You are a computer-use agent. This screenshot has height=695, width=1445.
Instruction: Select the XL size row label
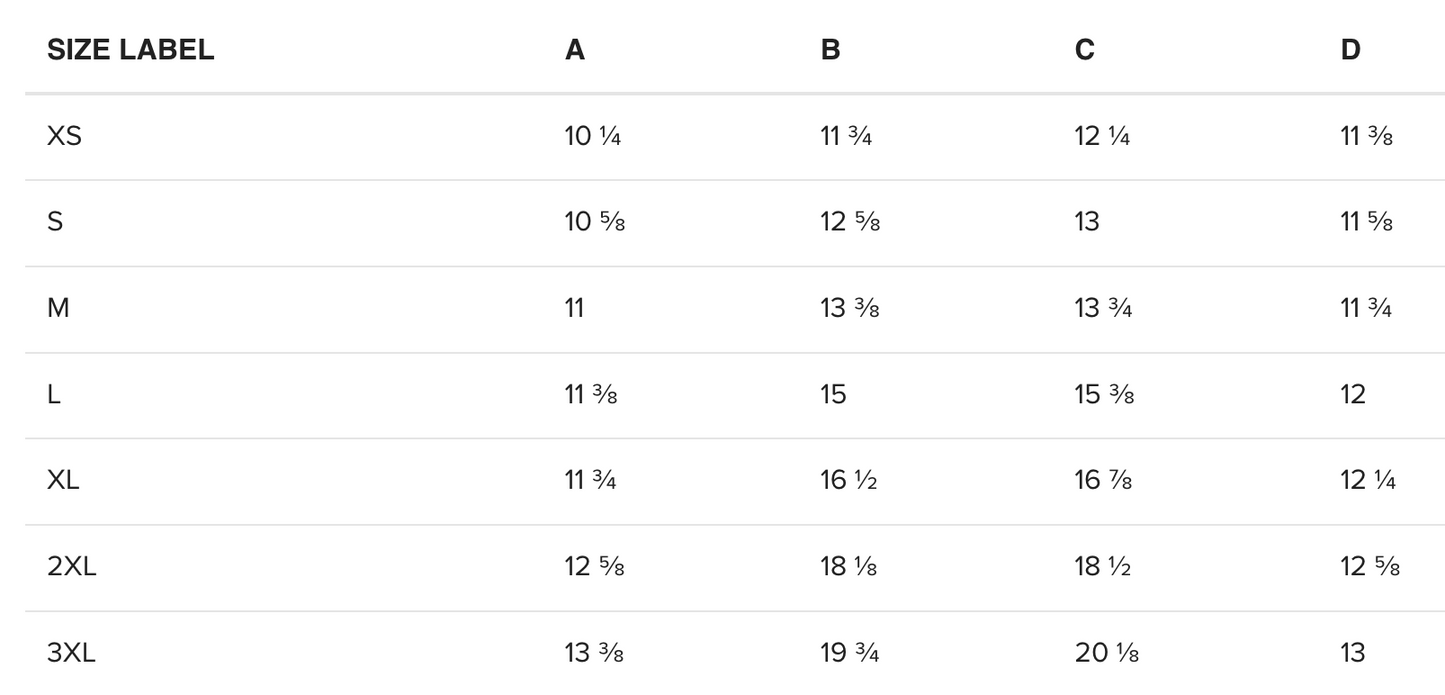[63, 480]
